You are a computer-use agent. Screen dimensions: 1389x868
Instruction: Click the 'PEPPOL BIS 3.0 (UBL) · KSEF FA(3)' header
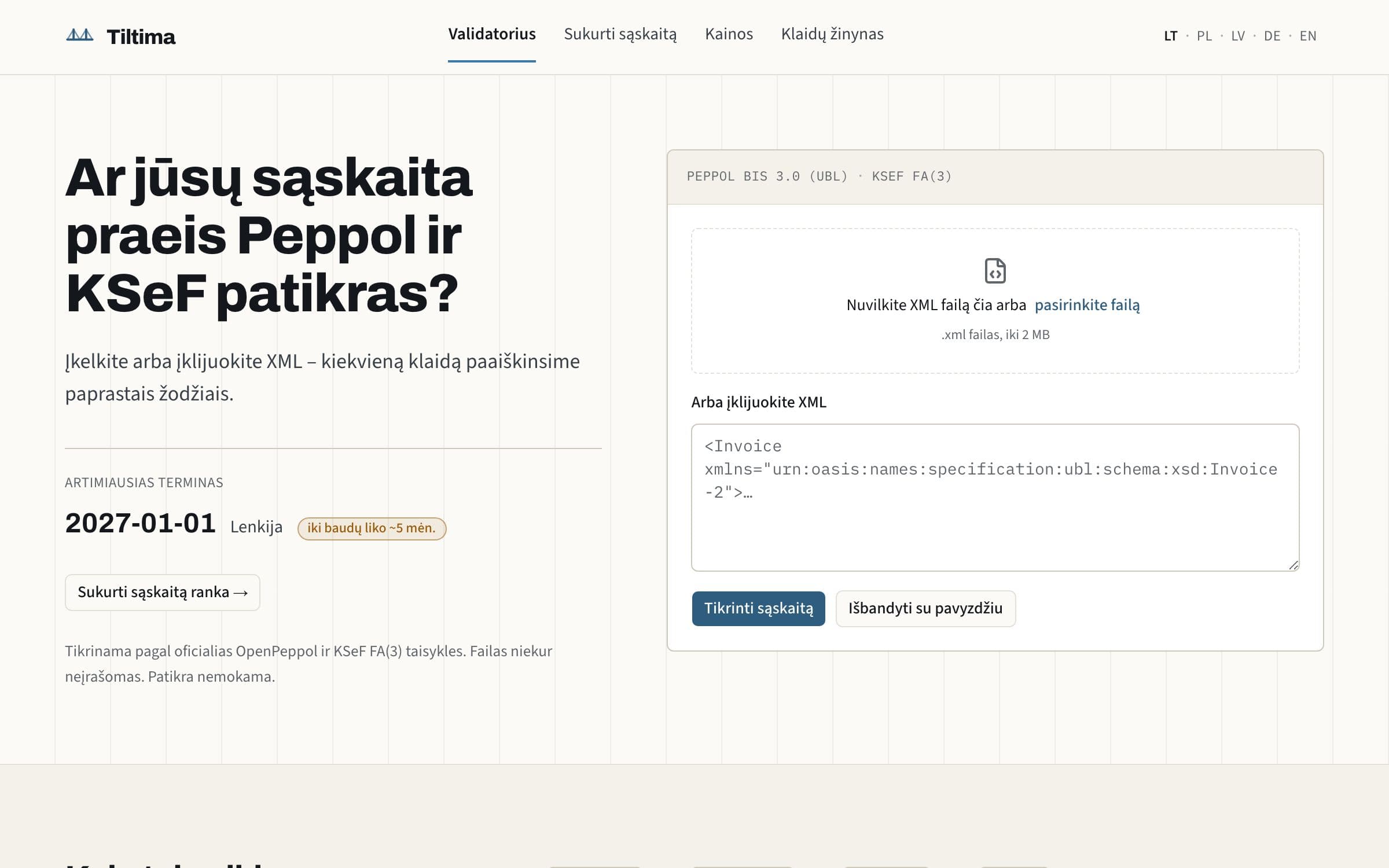click(x=819, y=176)
